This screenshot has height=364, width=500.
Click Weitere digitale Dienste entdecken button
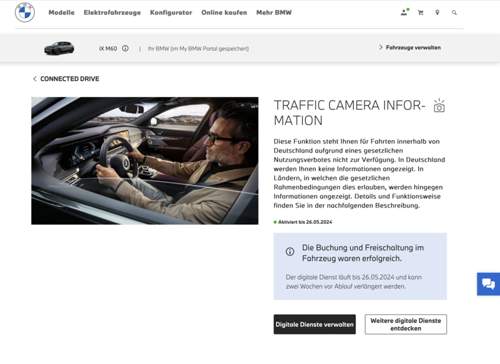406,324
